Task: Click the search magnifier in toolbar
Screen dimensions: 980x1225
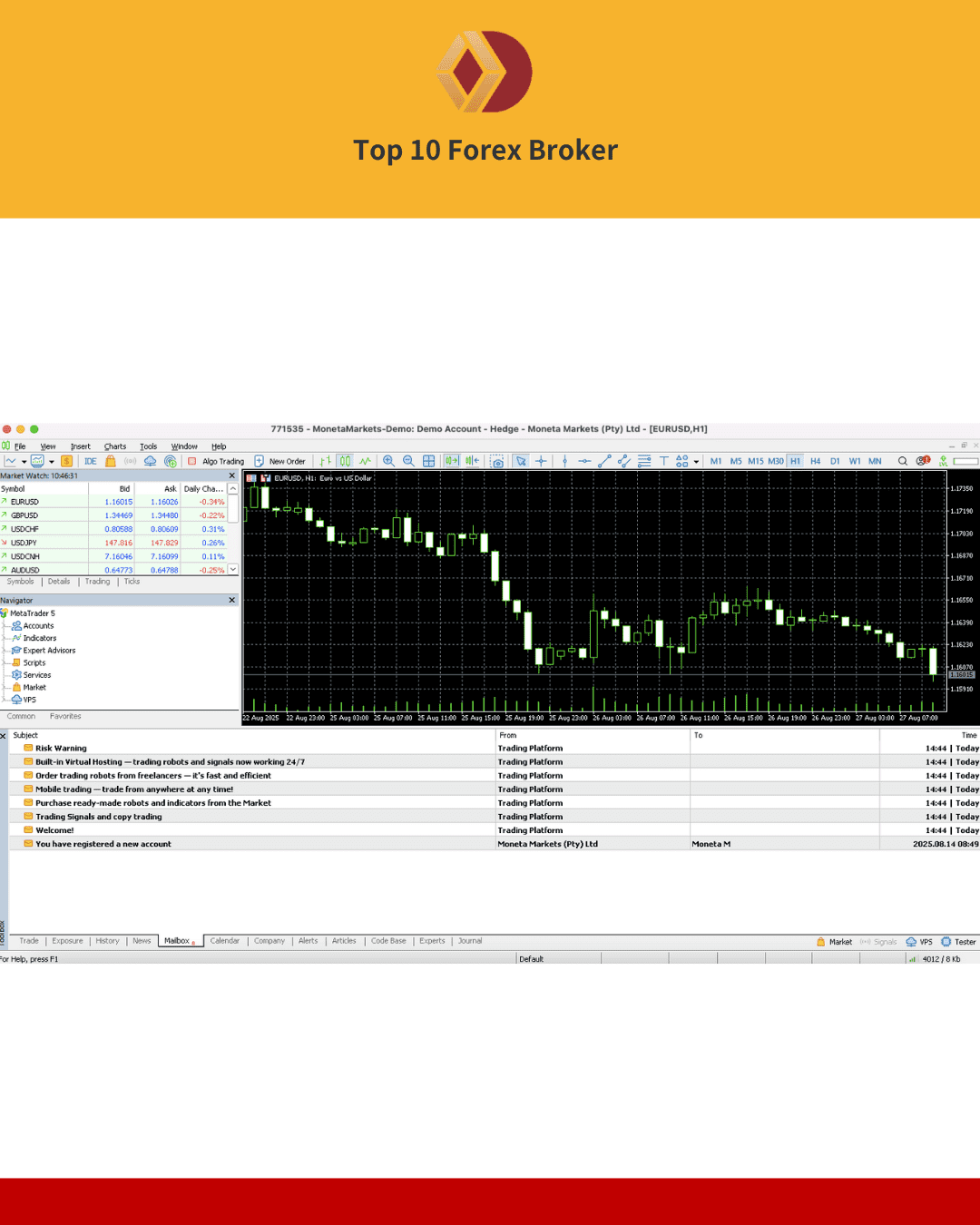Action: pyautogui.click(x=903, y=461)
